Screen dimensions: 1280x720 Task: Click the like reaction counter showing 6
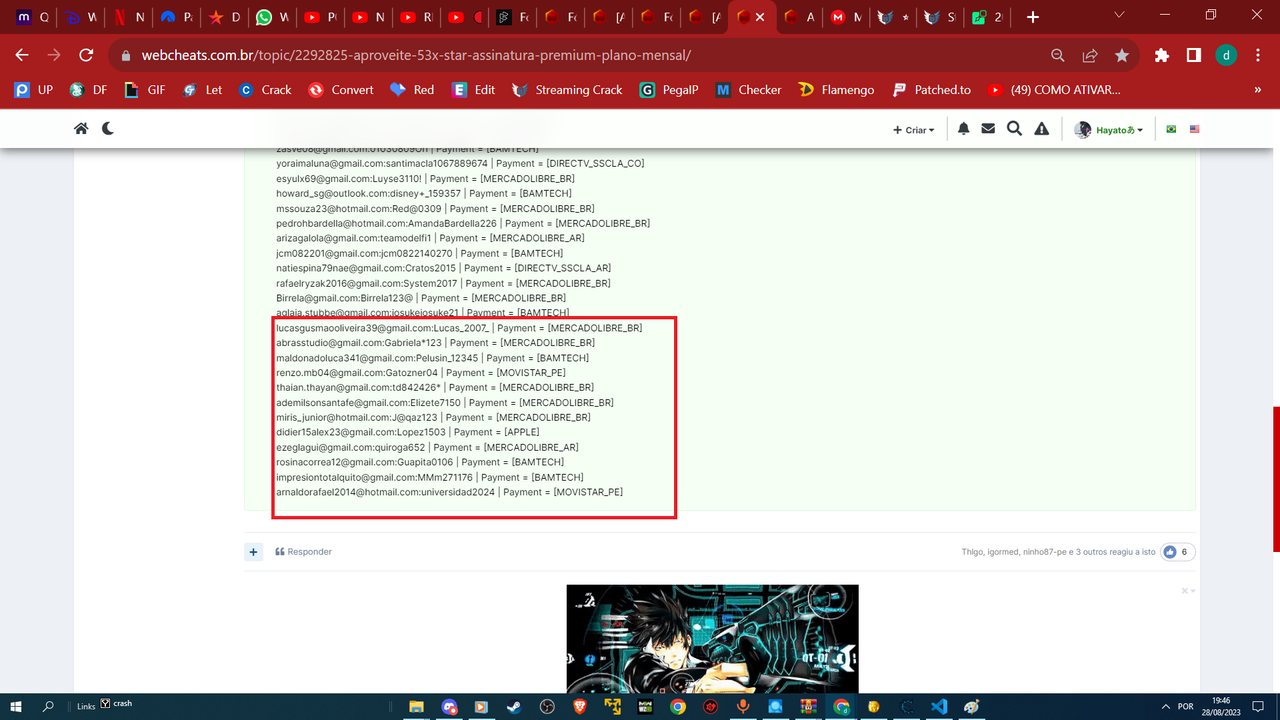[x=1177, y=552]
